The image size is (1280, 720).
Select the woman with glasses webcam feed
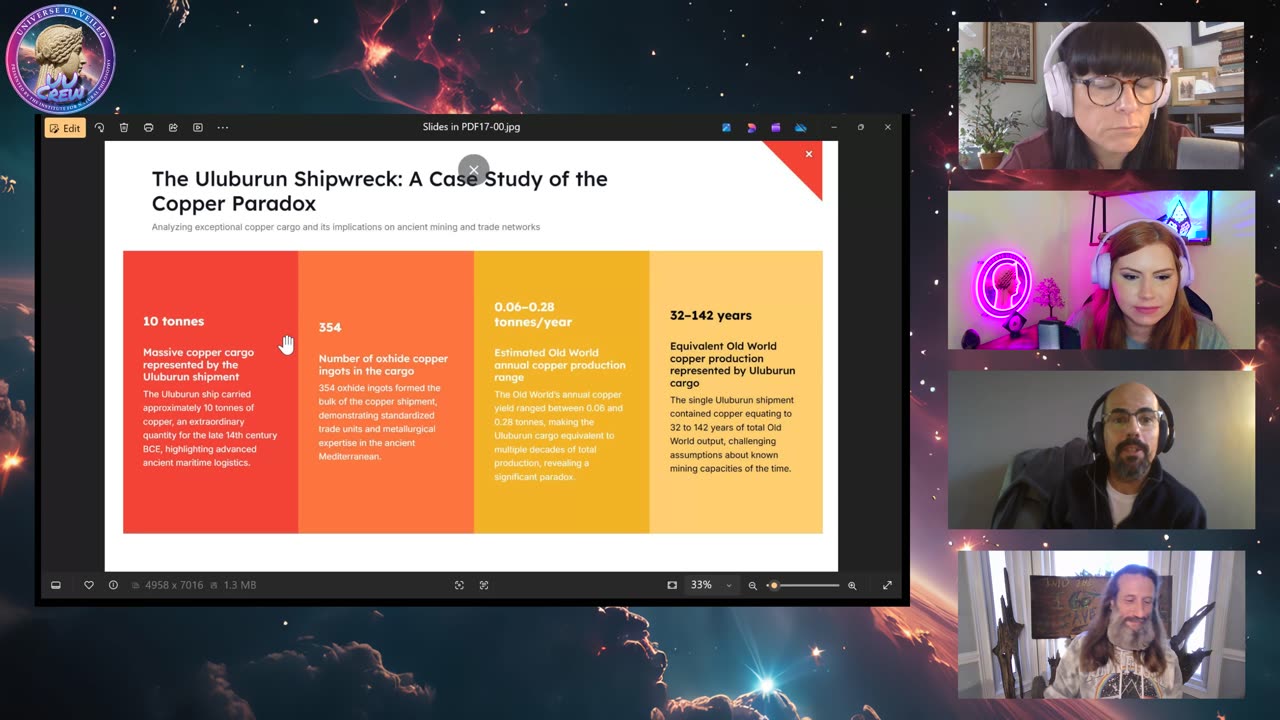pyautogui.click(x=1101, y=95)
